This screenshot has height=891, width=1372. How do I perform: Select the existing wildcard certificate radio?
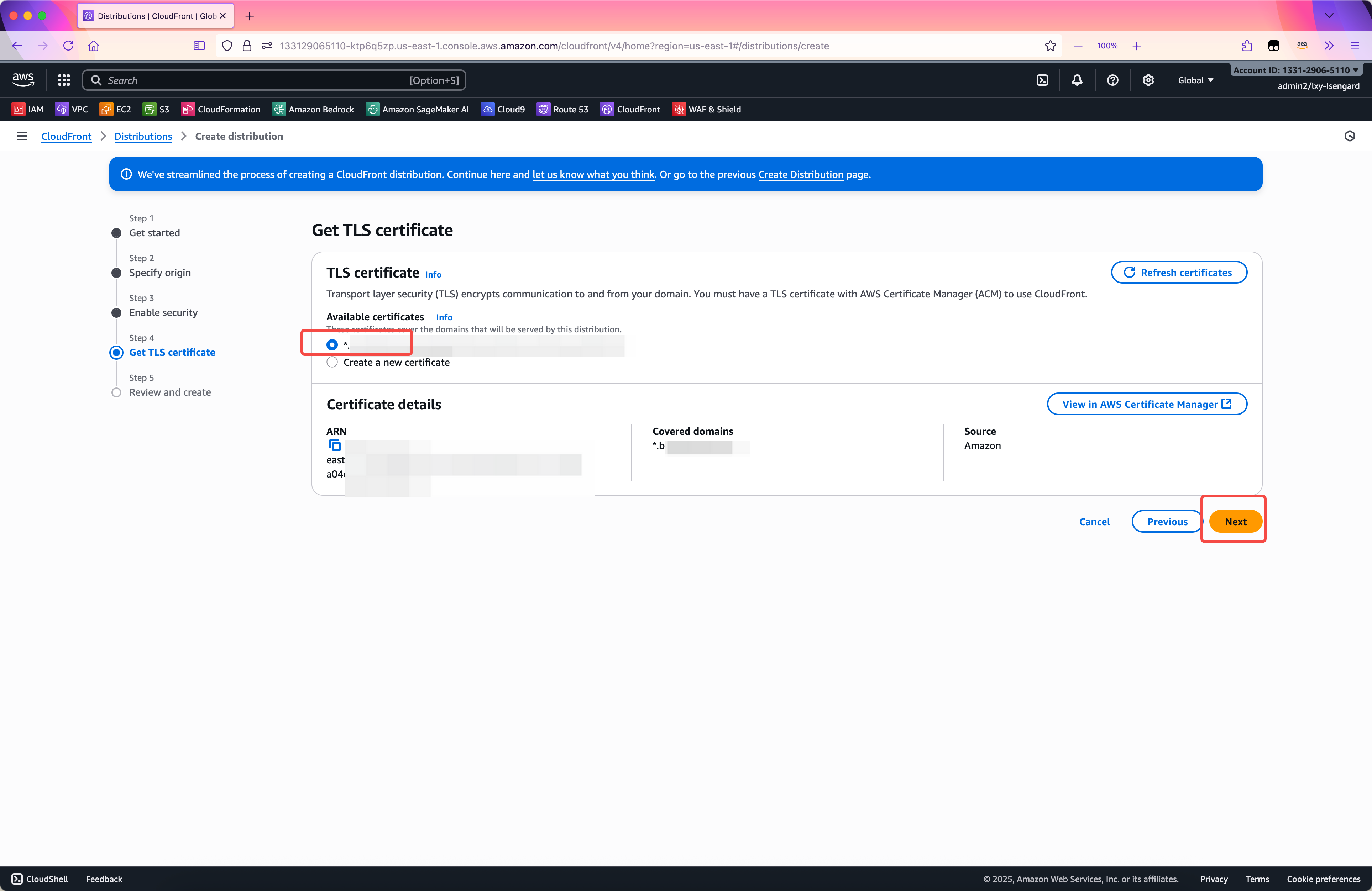(332, 345)
